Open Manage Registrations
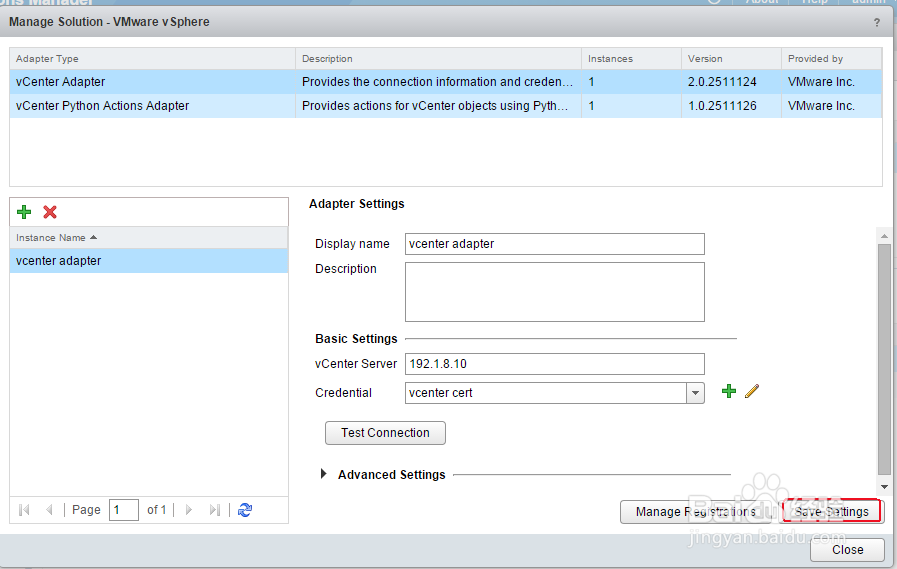897x569 pixels. click(x=696, y=511)
